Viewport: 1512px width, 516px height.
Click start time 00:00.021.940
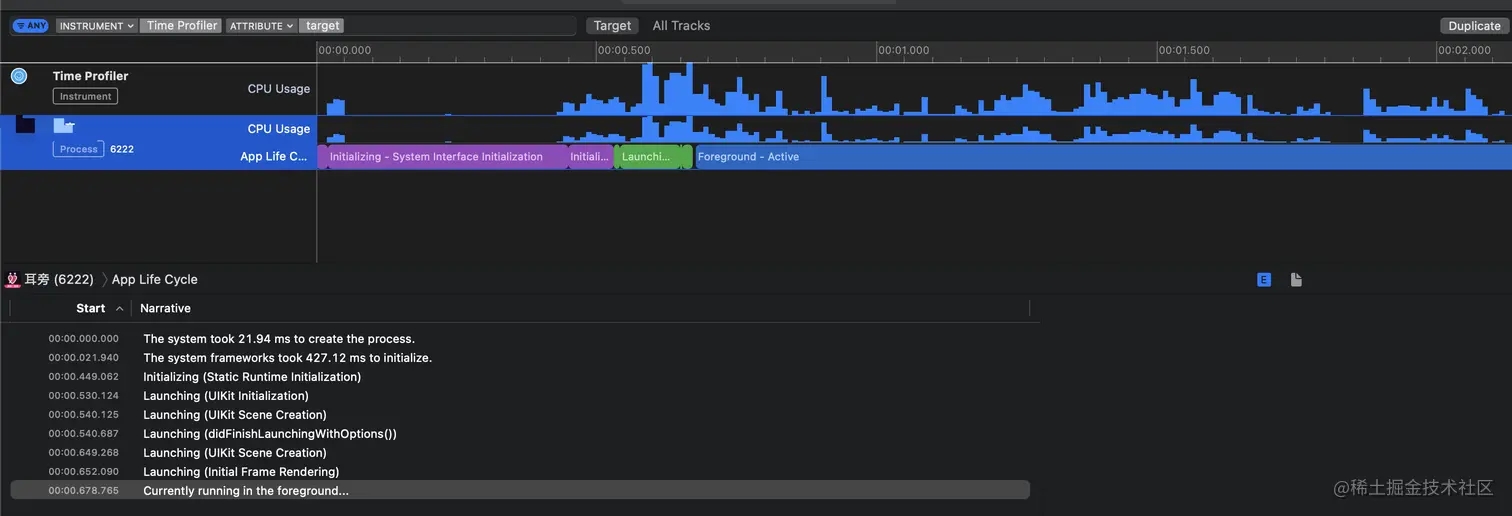[x=83, y=358]
